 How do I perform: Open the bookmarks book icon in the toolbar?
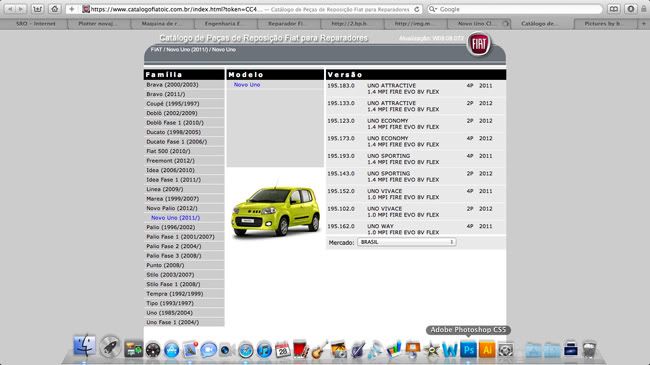point(614,9)
